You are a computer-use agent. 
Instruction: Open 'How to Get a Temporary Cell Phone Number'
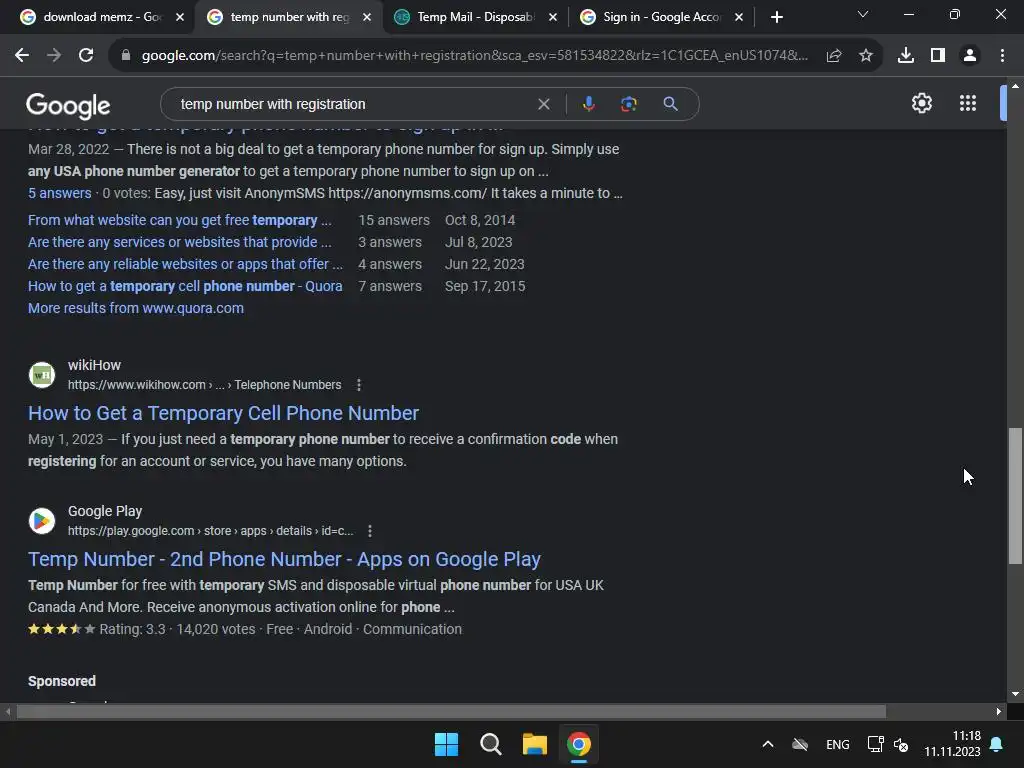tap(223, 413)
